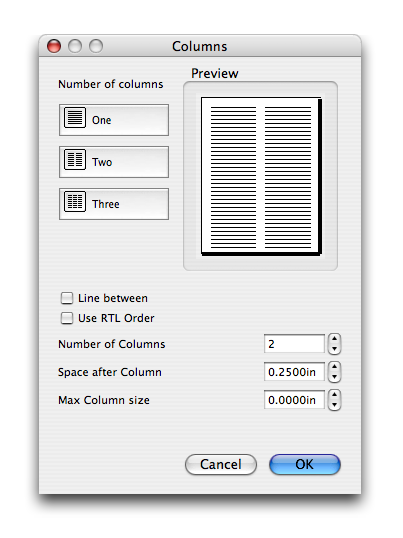
Task: Select the One column layout icon
Action: click(75, 118)
